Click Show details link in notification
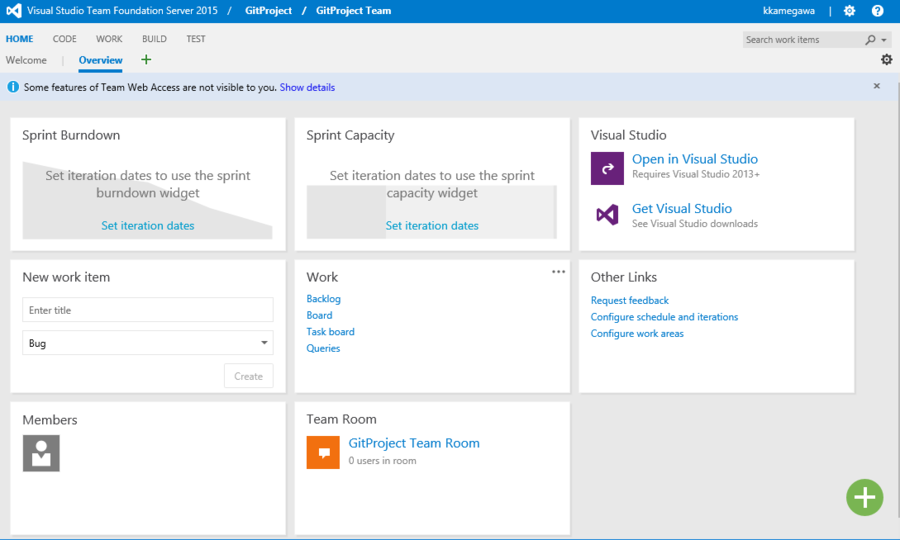 pyautogui.click(x=307, y=87)
